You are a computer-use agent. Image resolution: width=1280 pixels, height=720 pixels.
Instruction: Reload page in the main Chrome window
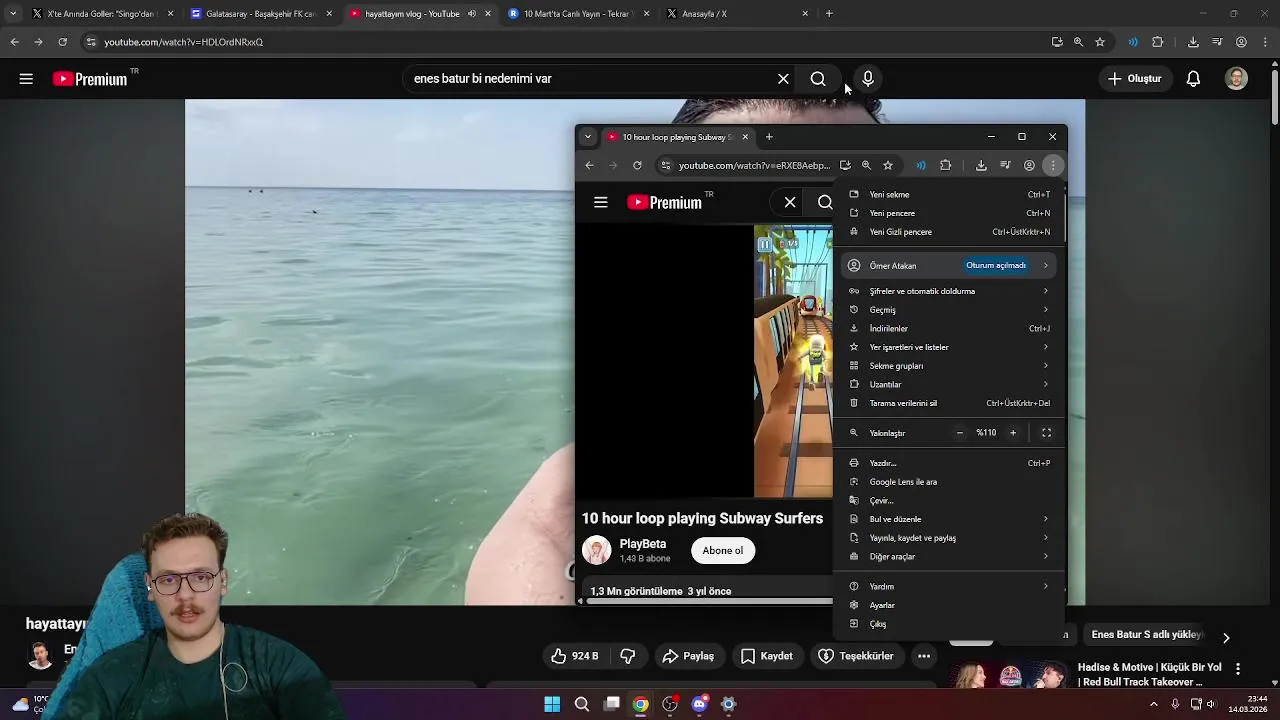[62, 42]
